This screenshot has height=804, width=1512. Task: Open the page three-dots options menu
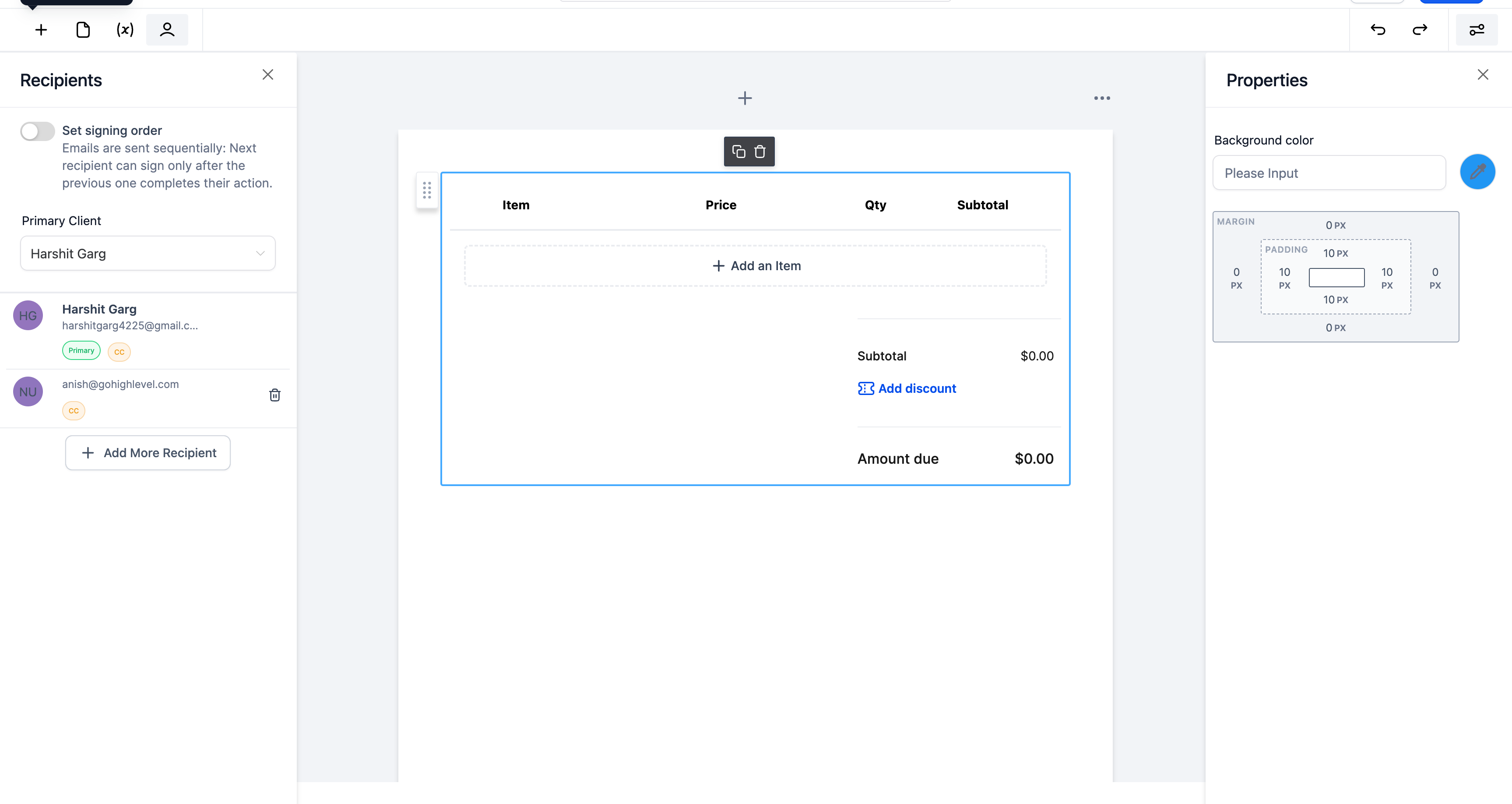point(1102,98)
